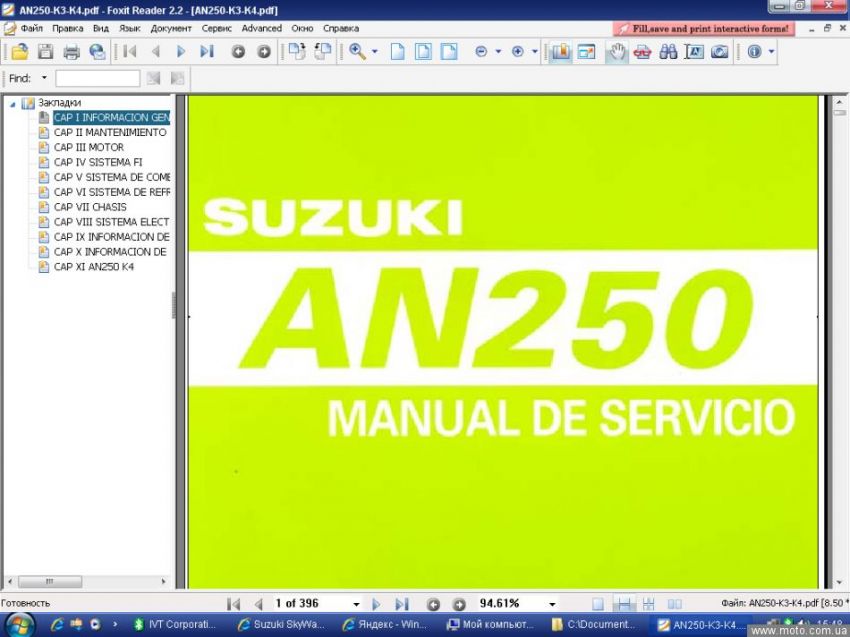Screen dimensions: 850x637
Task: Go to next page in top toolbar
Action: point(181,52)
